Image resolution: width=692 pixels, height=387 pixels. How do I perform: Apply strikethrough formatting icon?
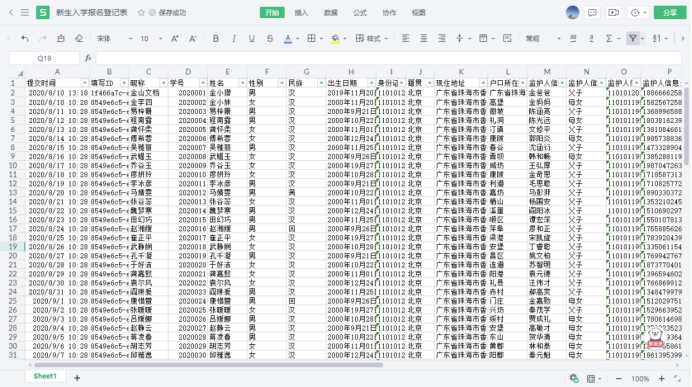(270, 39)
